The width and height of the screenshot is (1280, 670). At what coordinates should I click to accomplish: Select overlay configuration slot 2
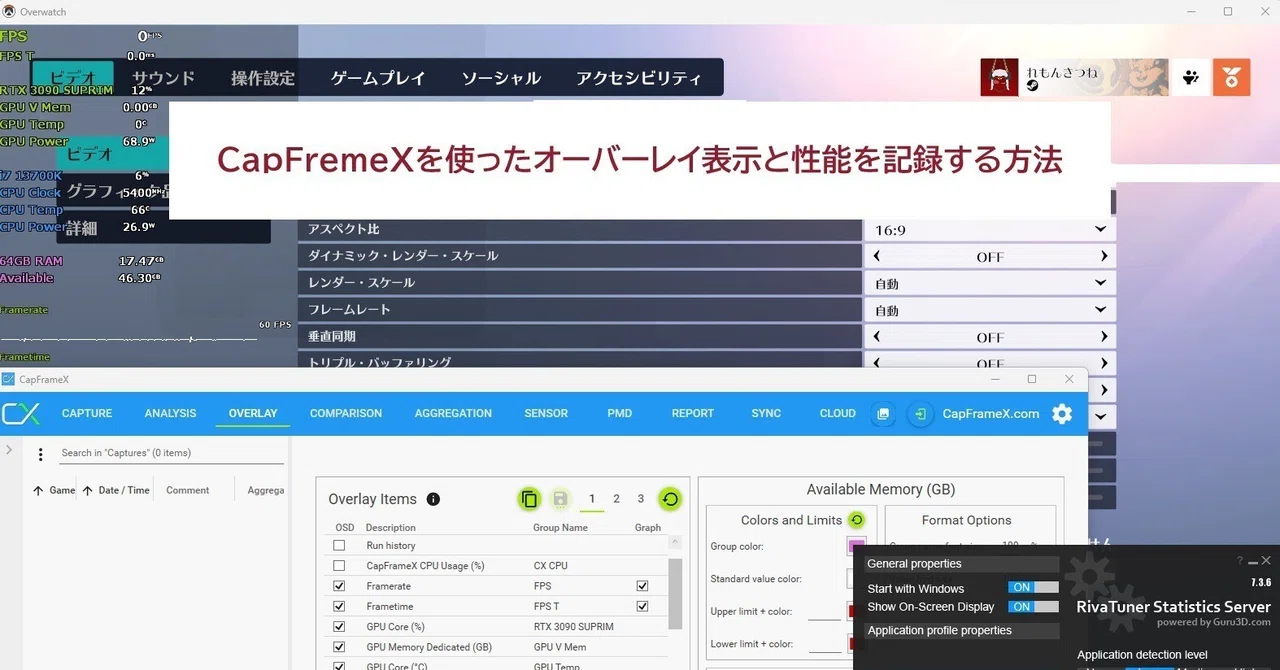[616, 499]
